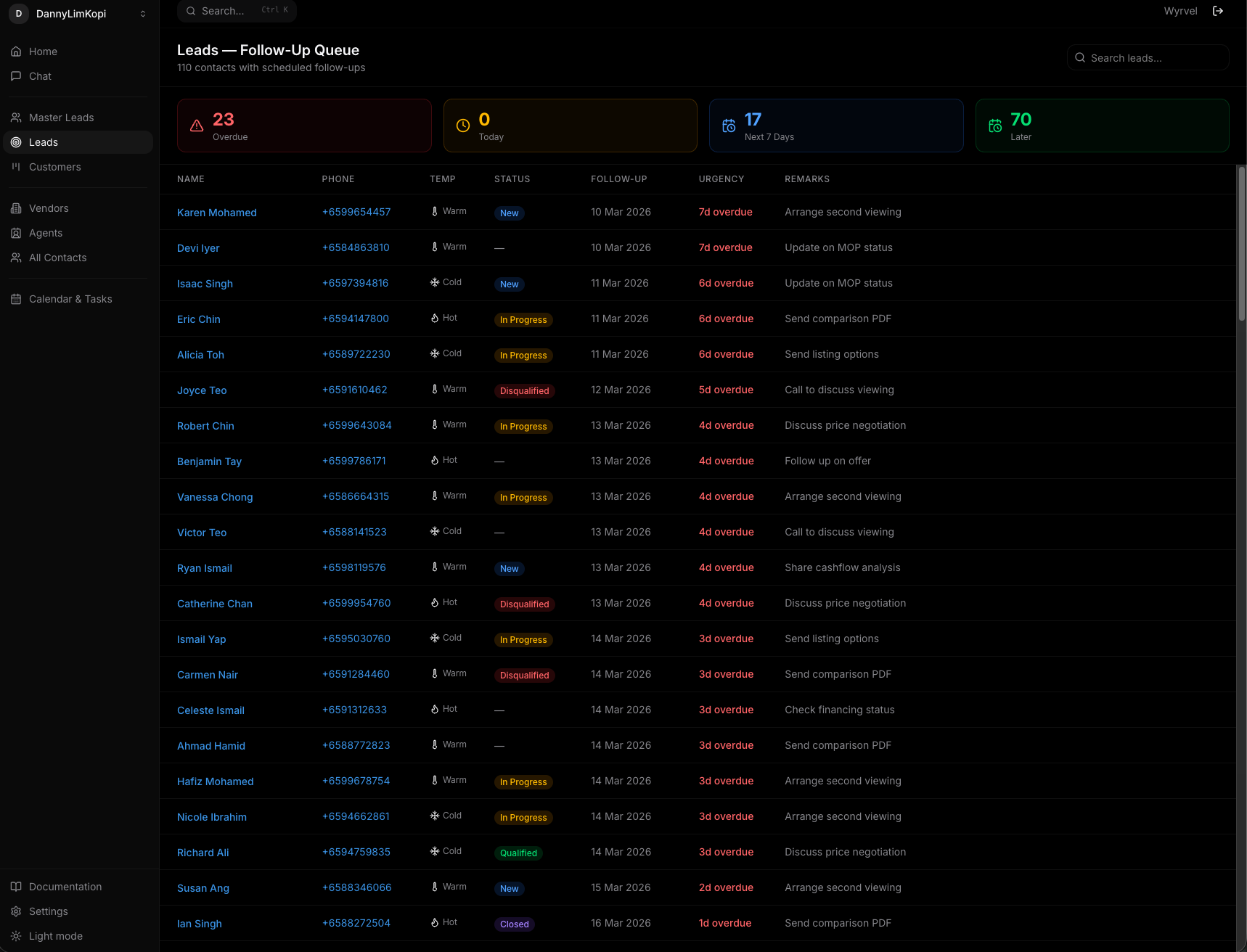The image size is (1247, 952).
Task: Click the logout icon top right
Action: pyautogui.click(x=1219, y=11)
